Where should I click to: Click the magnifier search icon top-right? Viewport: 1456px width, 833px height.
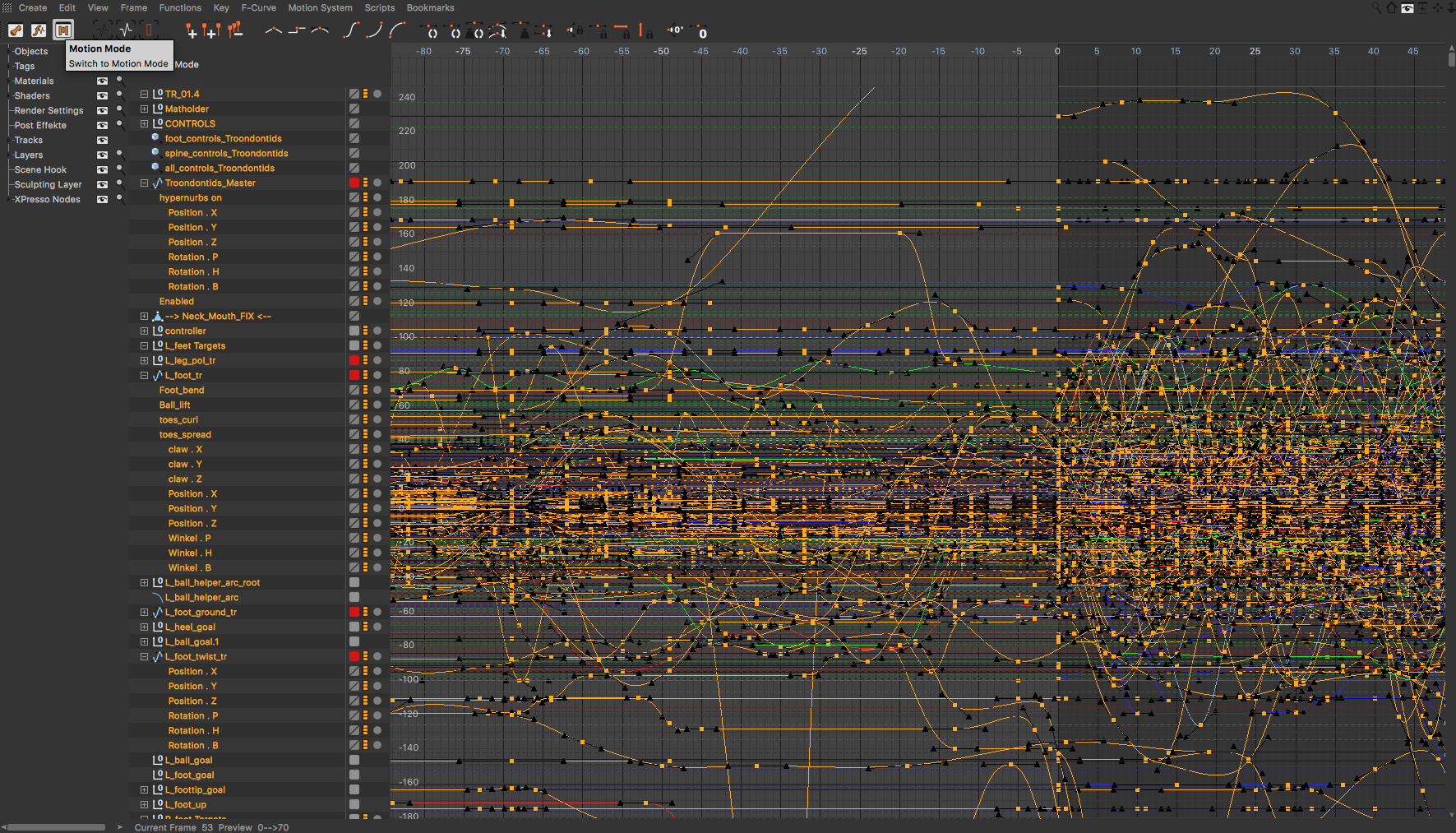click(x=1377, y=7)
